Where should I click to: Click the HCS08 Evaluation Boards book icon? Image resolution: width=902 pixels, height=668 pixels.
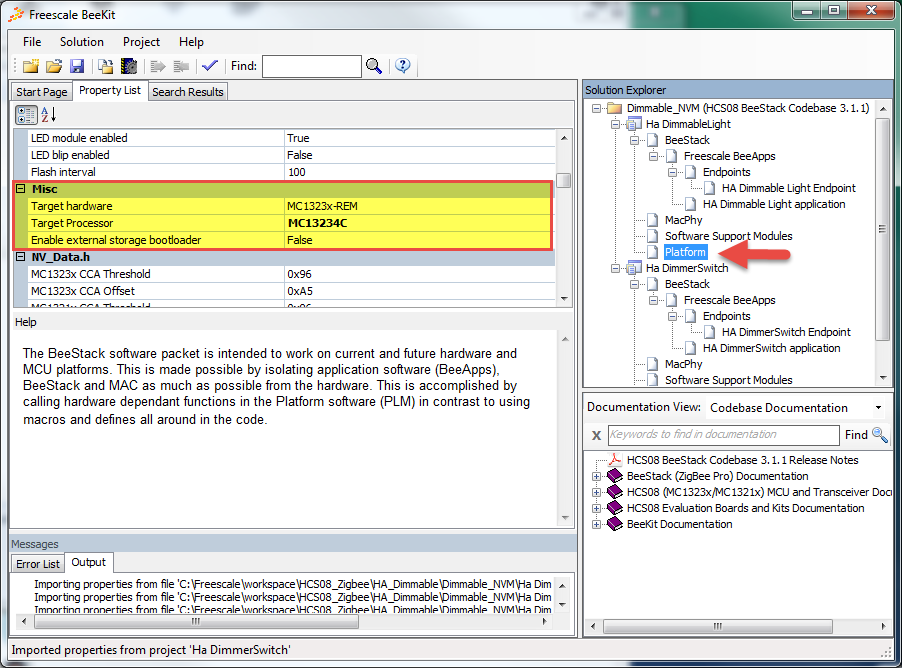[615, 508]
